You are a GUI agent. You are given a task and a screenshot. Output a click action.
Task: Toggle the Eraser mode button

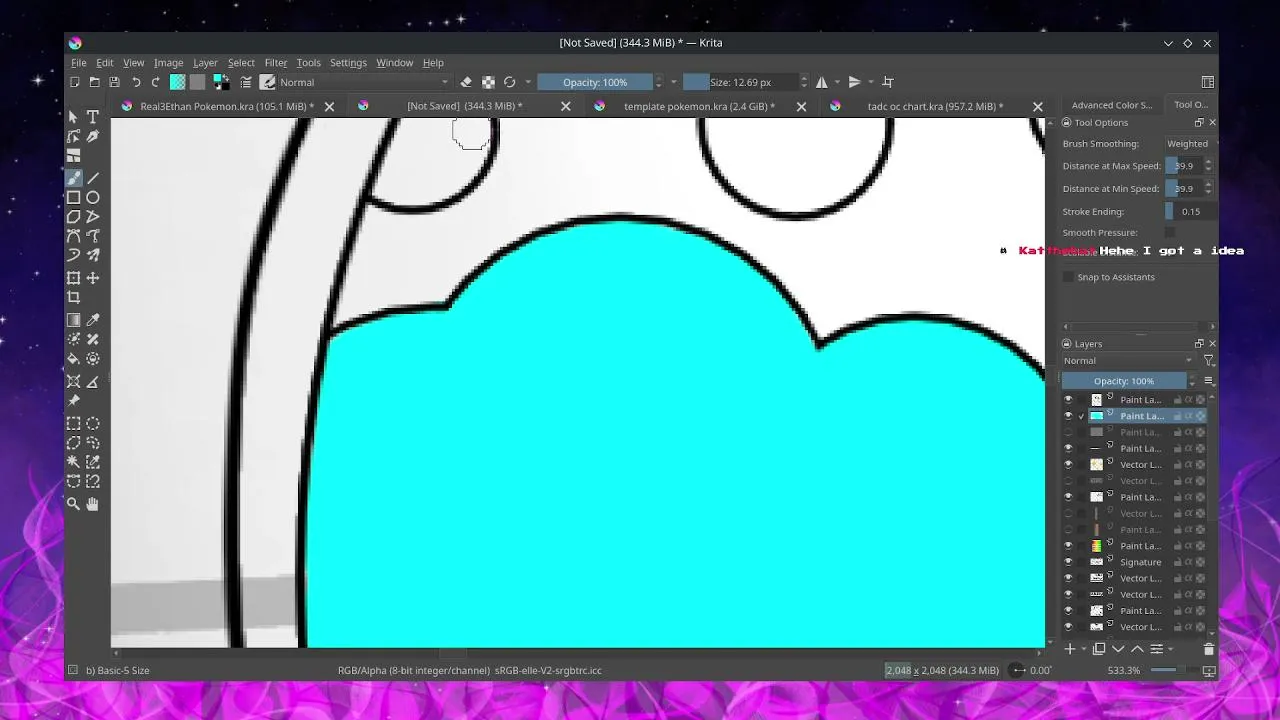pos(466,82)
